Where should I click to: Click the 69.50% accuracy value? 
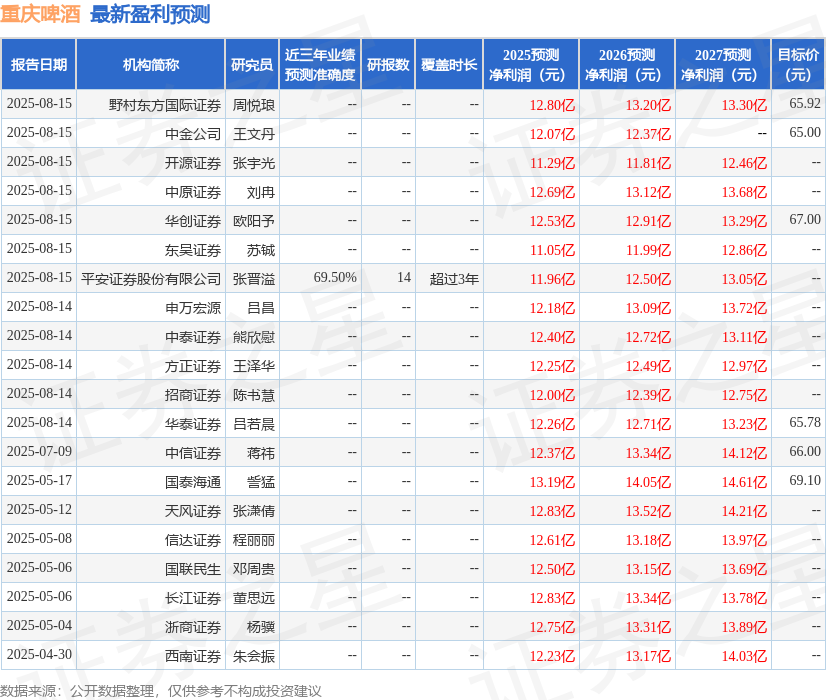(335, 277)
